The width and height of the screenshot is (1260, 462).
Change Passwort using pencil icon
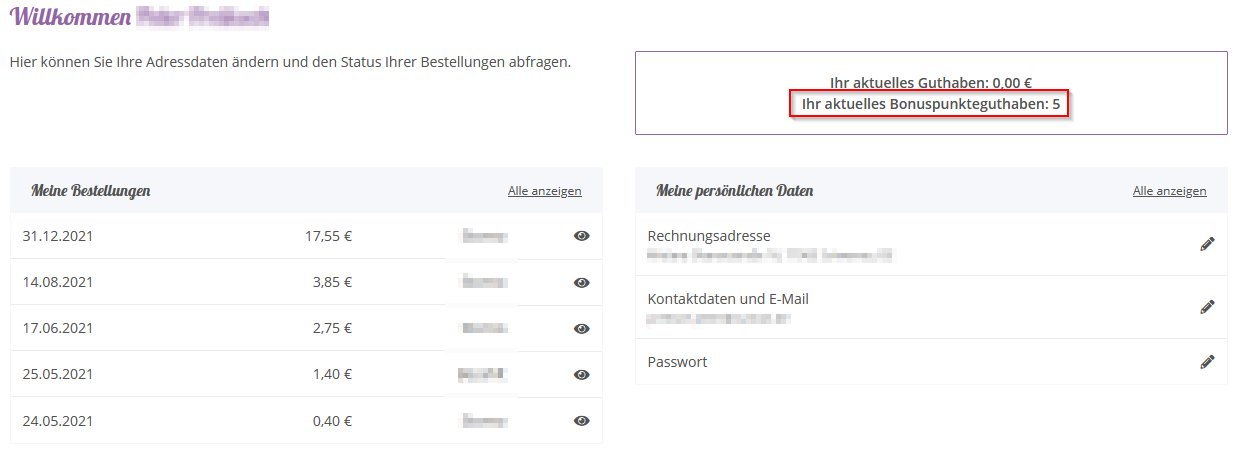point(1207,361)
